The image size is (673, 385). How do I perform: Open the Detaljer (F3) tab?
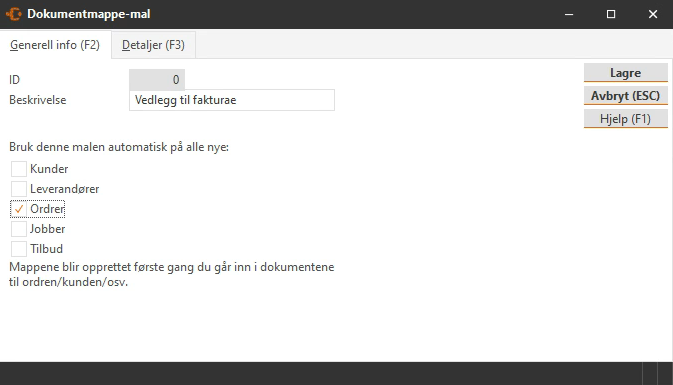click(x=153, y=45)
